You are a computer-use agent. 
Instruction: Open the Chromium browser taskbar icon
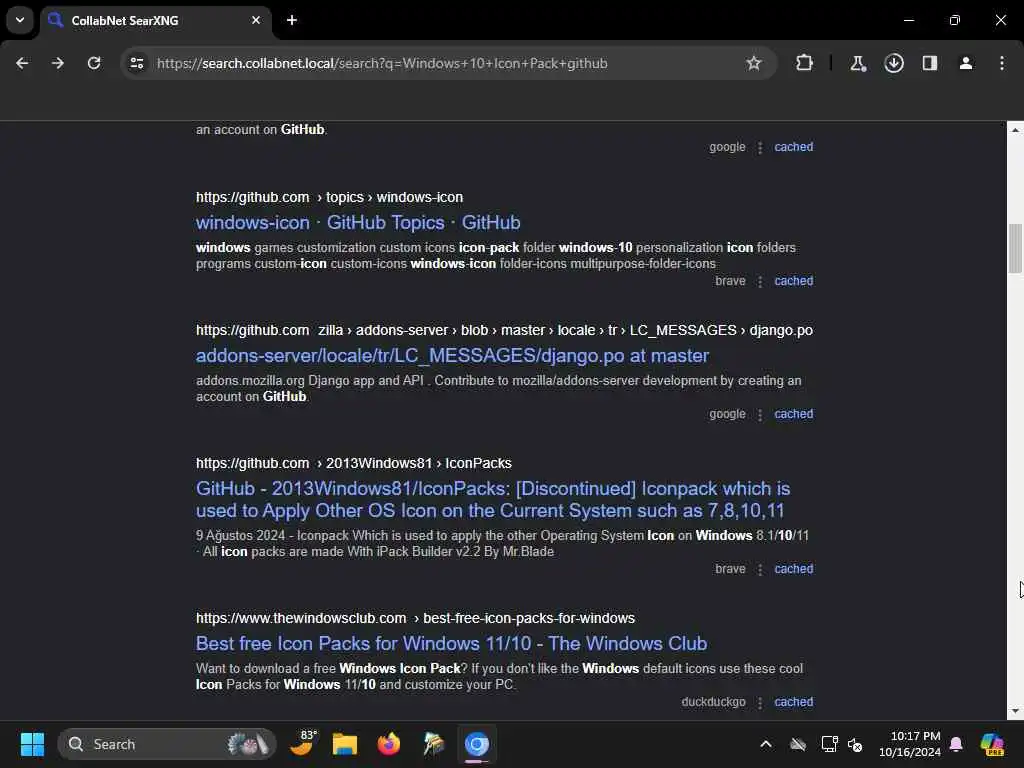(x=477, y=744)
